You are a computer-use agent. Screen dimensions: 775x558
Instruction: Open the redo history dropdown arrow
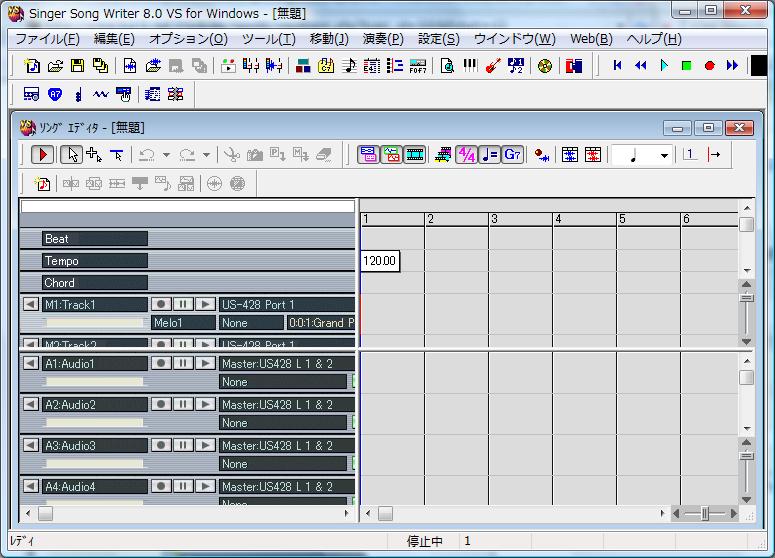point(207,155)
